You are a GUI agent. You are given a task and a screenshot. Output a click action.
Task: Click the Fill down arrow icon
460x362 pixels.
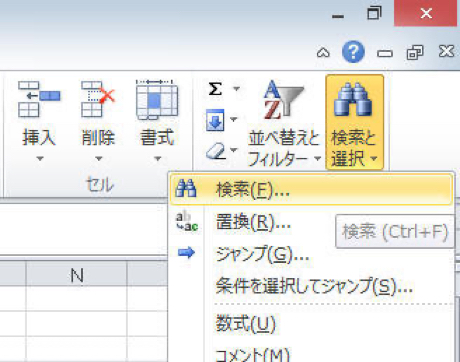coord(215,120)
